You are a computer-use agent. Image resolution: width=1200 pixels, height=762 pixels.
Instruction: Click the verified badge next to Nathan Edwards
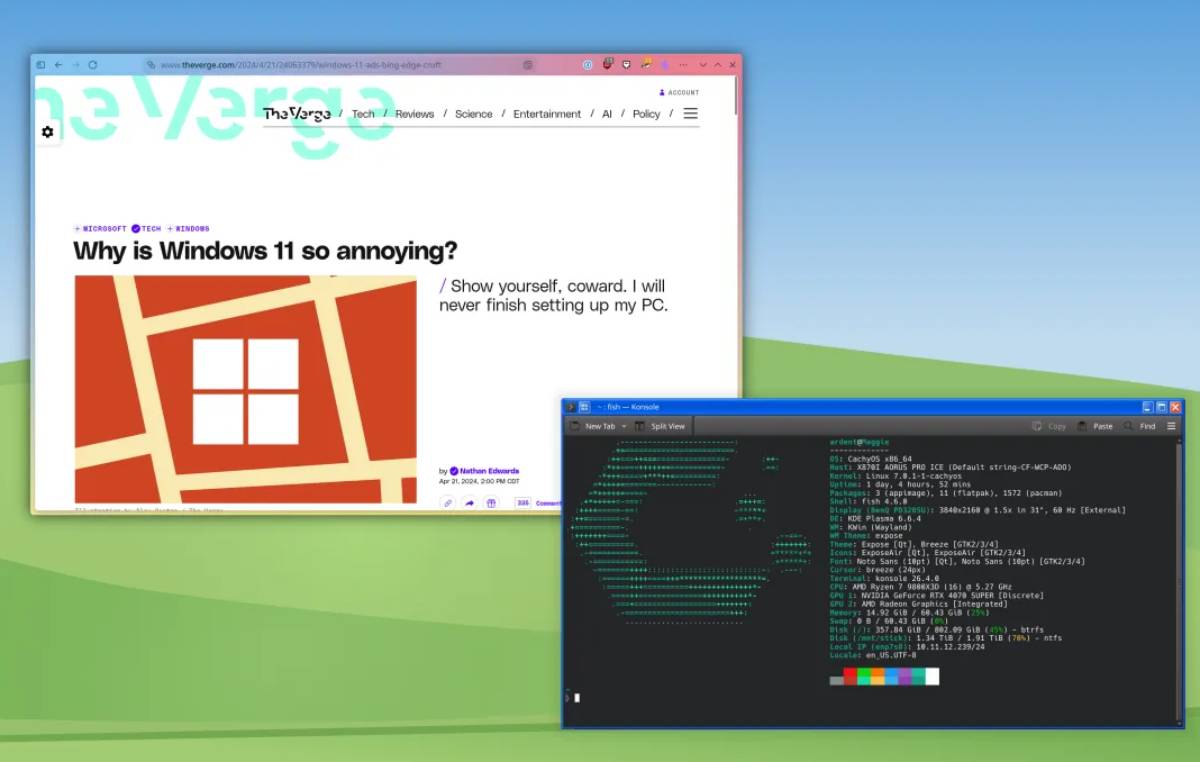(x=454, y=471)
